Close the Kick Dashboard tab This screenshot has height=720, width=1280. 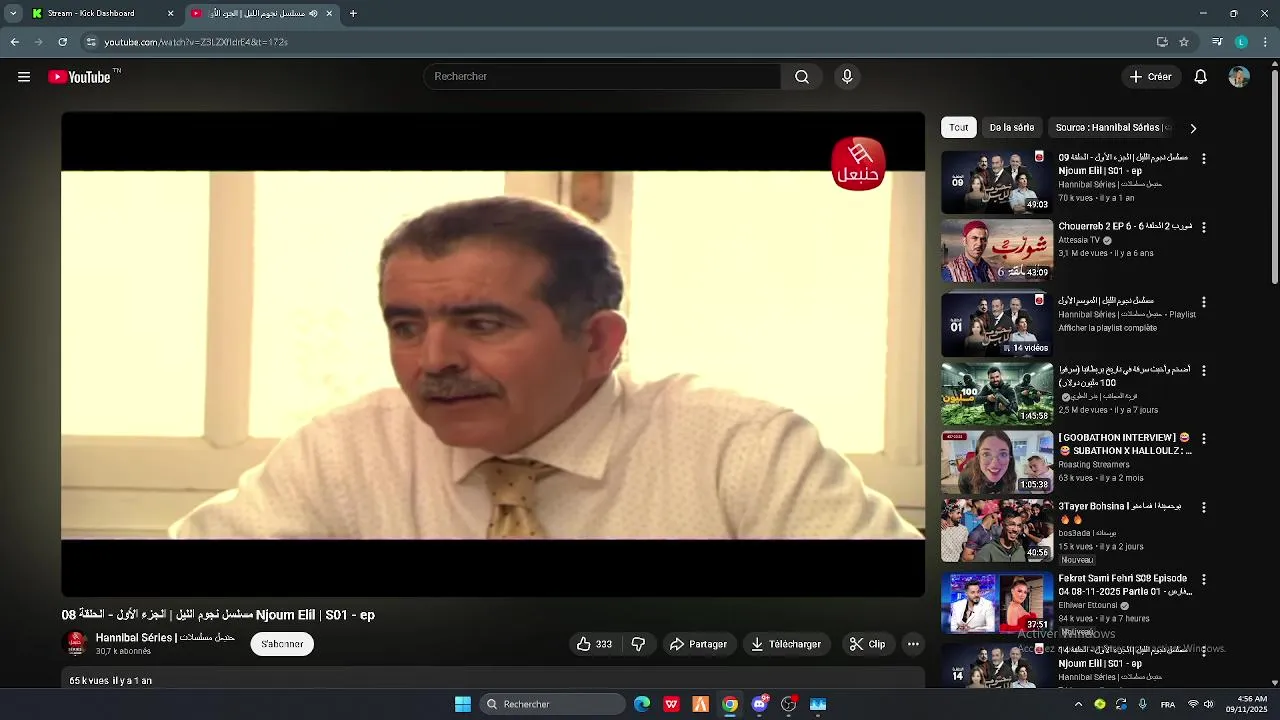click(x=170, y=13)
